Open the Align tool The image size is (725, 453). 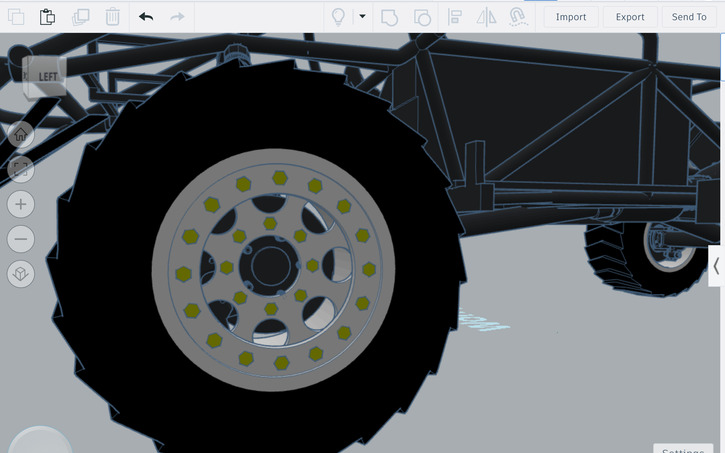[455, 17]
